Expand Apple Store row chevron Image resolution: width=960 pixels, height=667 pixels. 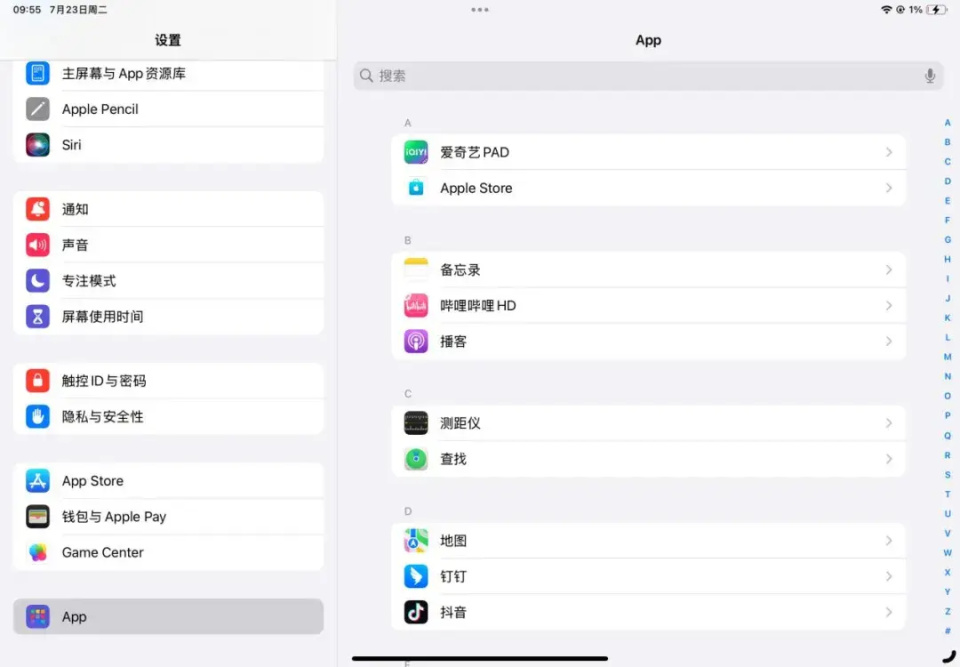[889, 188]
